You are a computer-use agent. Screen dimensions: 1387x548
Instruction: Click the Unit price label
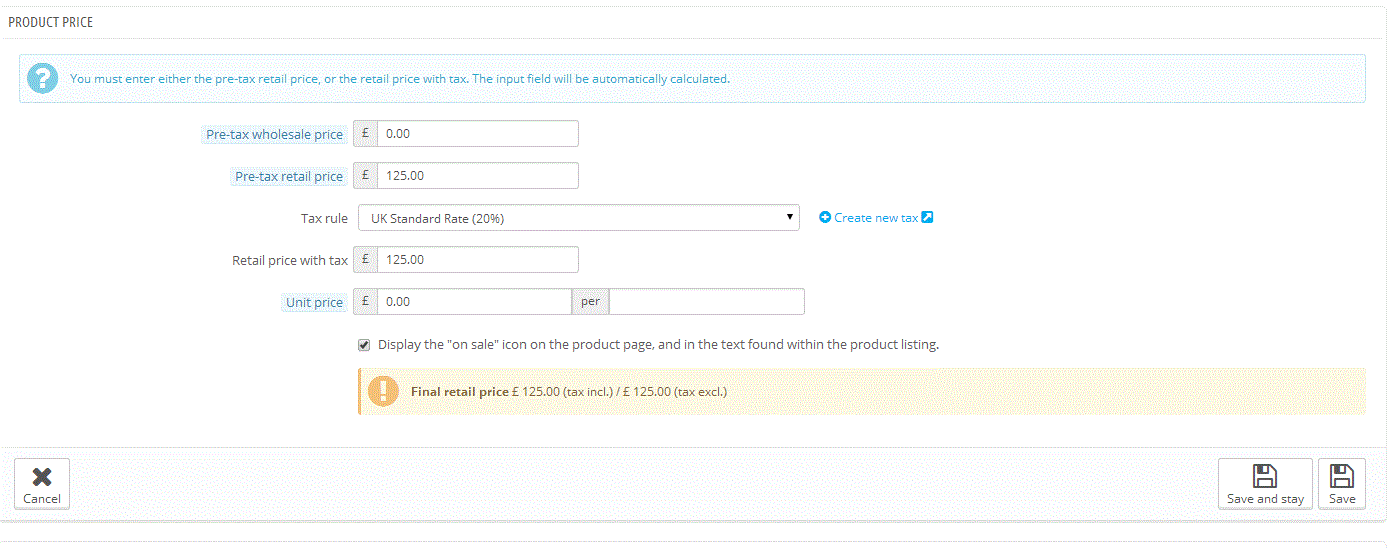314,302
